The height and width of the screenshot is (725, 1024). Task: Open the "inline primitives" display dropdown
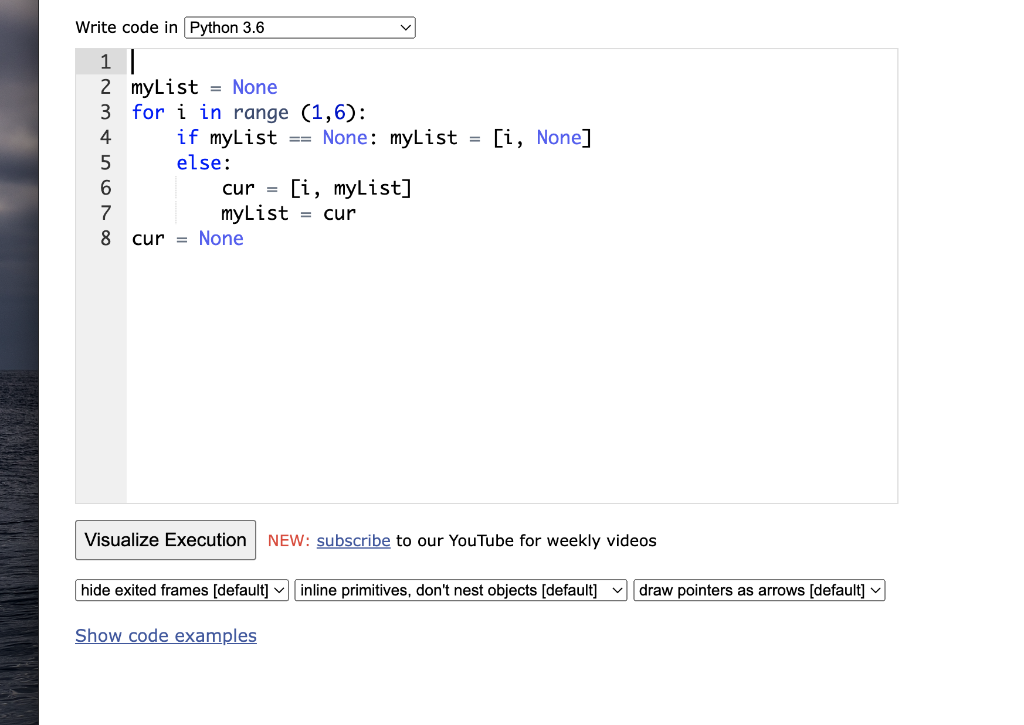460,589
